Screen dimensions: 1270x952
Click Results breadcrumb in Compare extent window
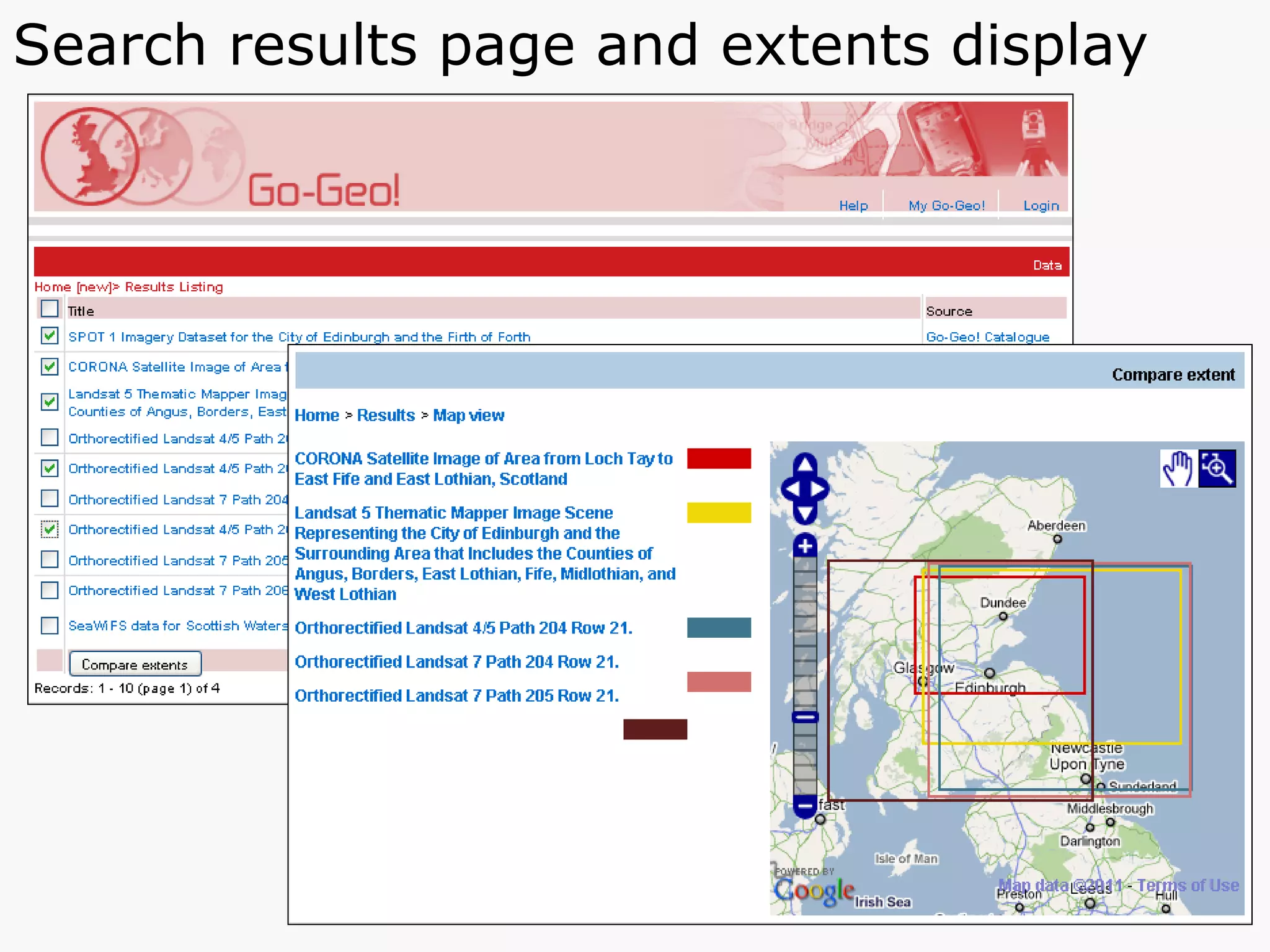click(x=386, y=415)
